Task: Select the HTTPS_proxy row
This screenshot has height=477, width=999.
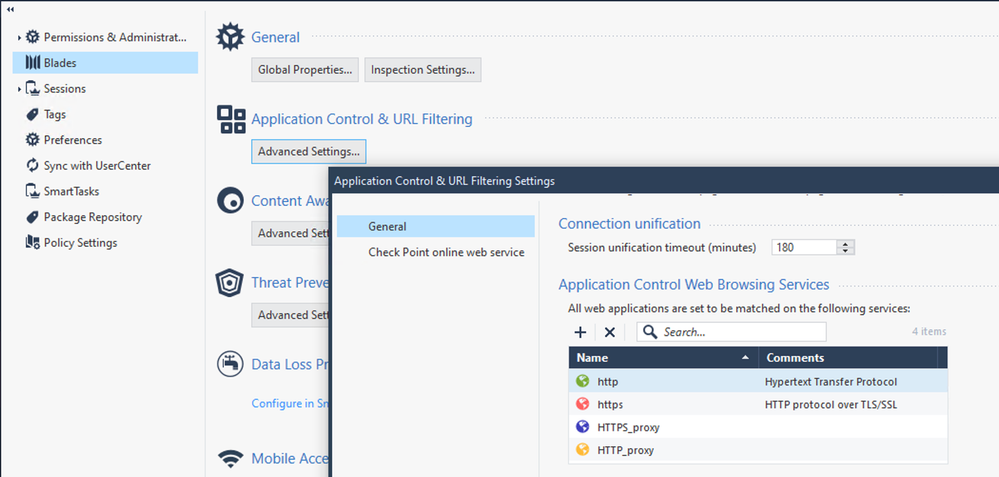Action: click(758, 427)
